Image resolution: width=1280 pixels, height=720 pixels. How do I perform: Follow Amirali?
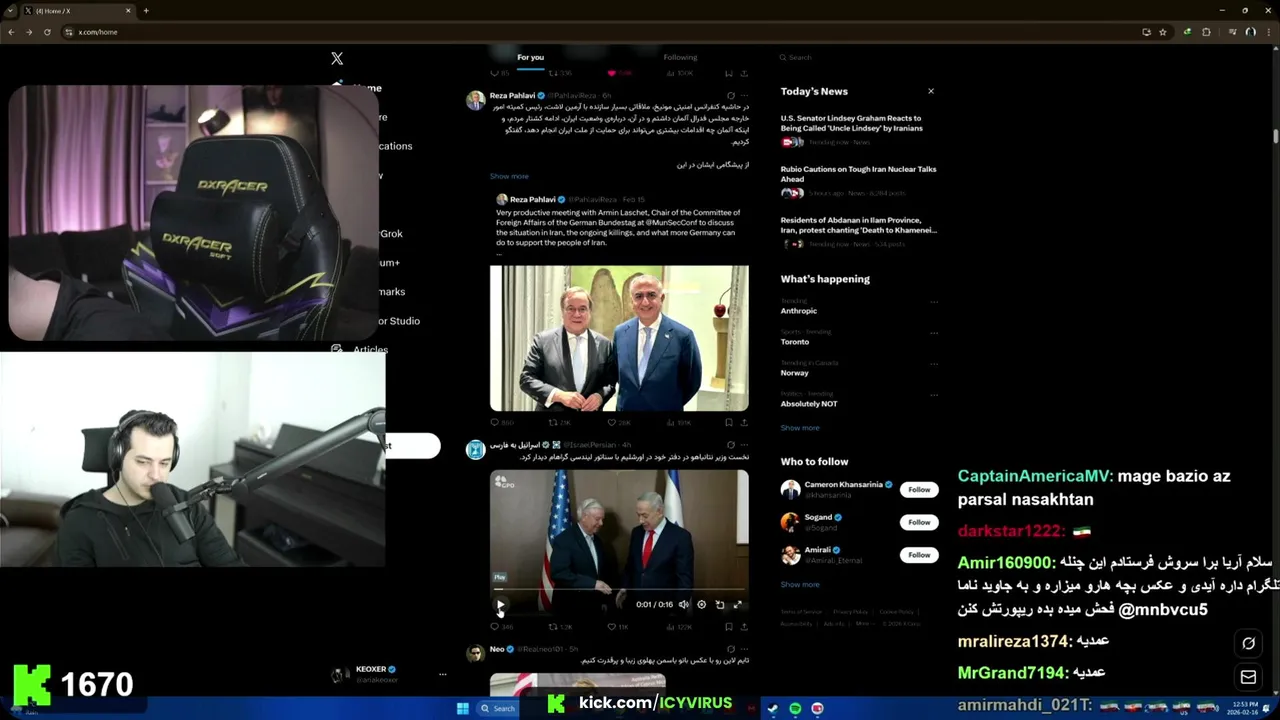[x=919, y=555]
